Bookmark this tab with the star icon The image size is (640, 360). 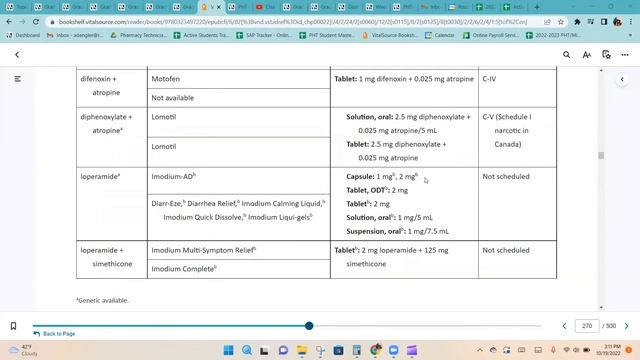(x=561, y=22)
